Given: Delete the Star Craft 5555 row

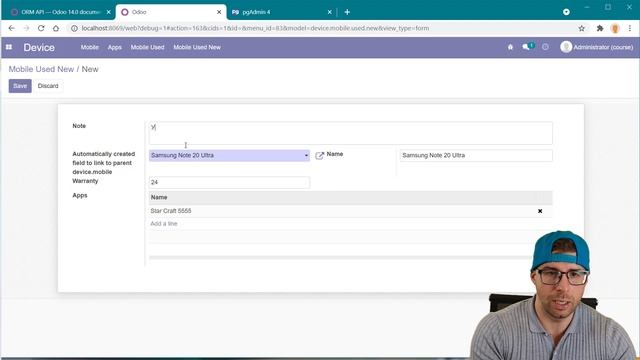Looking at the screenshot, I should (540, 211).
